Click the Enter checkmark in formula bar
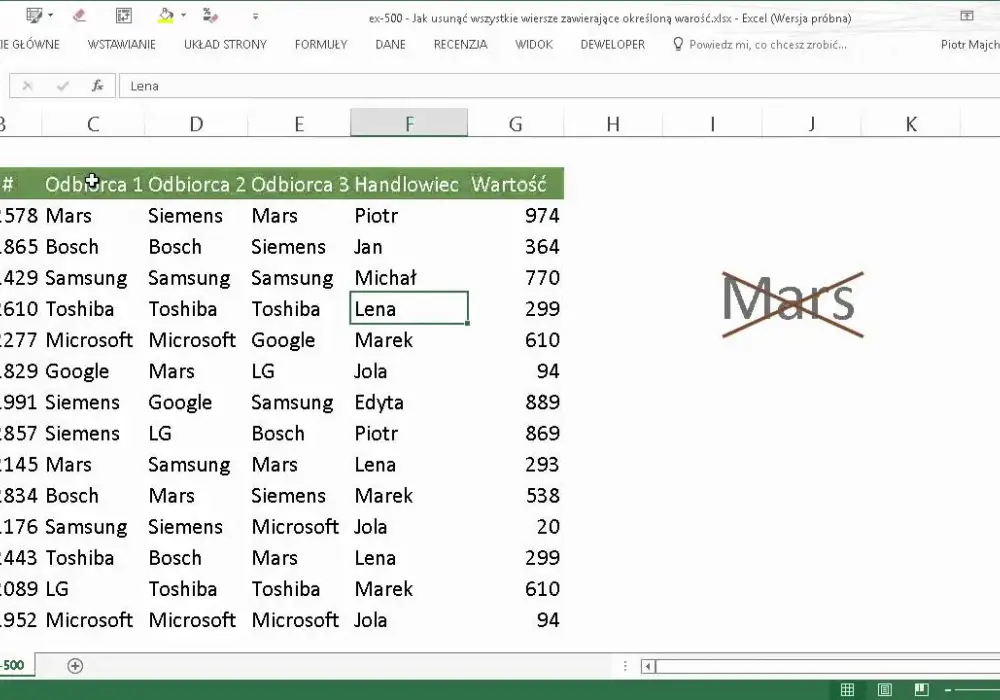Screen dimensions: 1000x700 (62, 85)
